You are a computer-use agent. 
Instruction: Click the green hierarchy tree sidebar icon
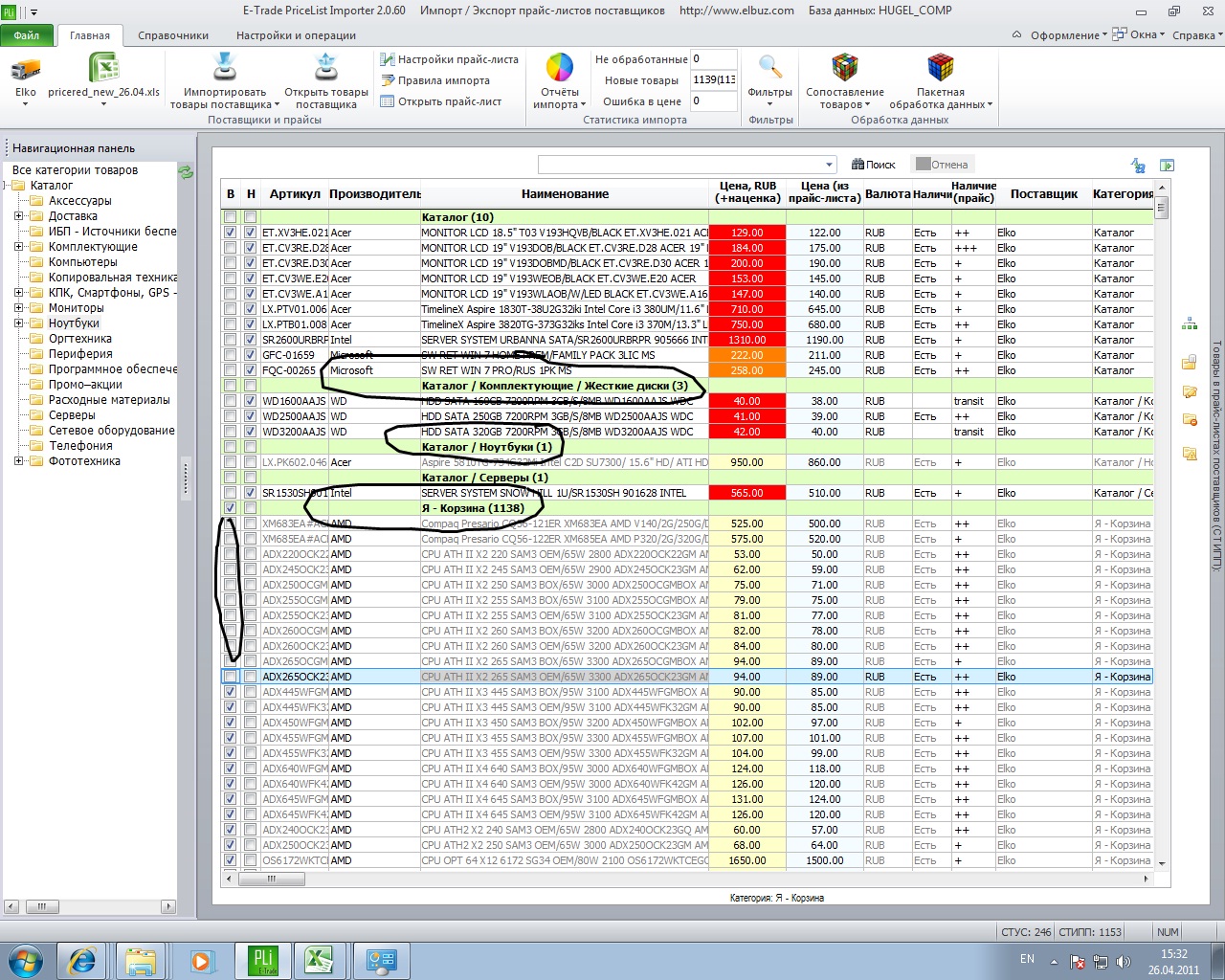click(1190, 324)
